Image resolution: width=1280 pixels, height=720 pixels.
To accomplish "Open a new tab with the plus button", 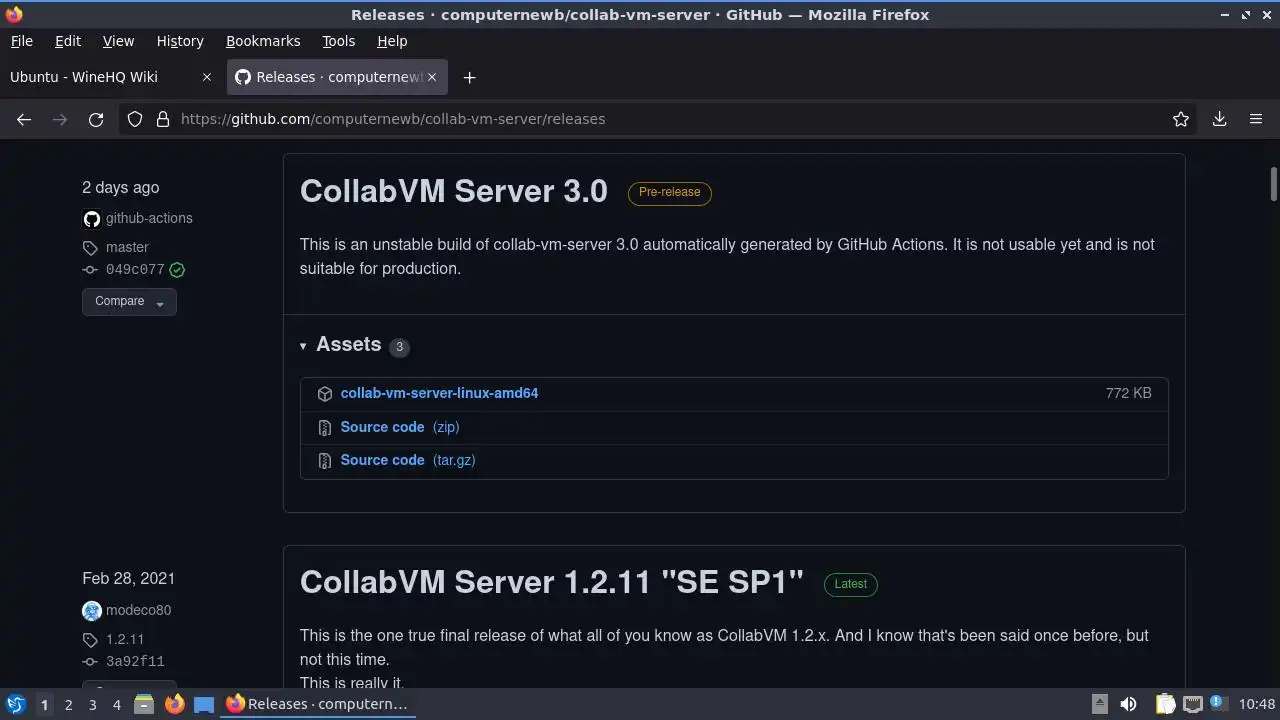I will click(469, 77).
